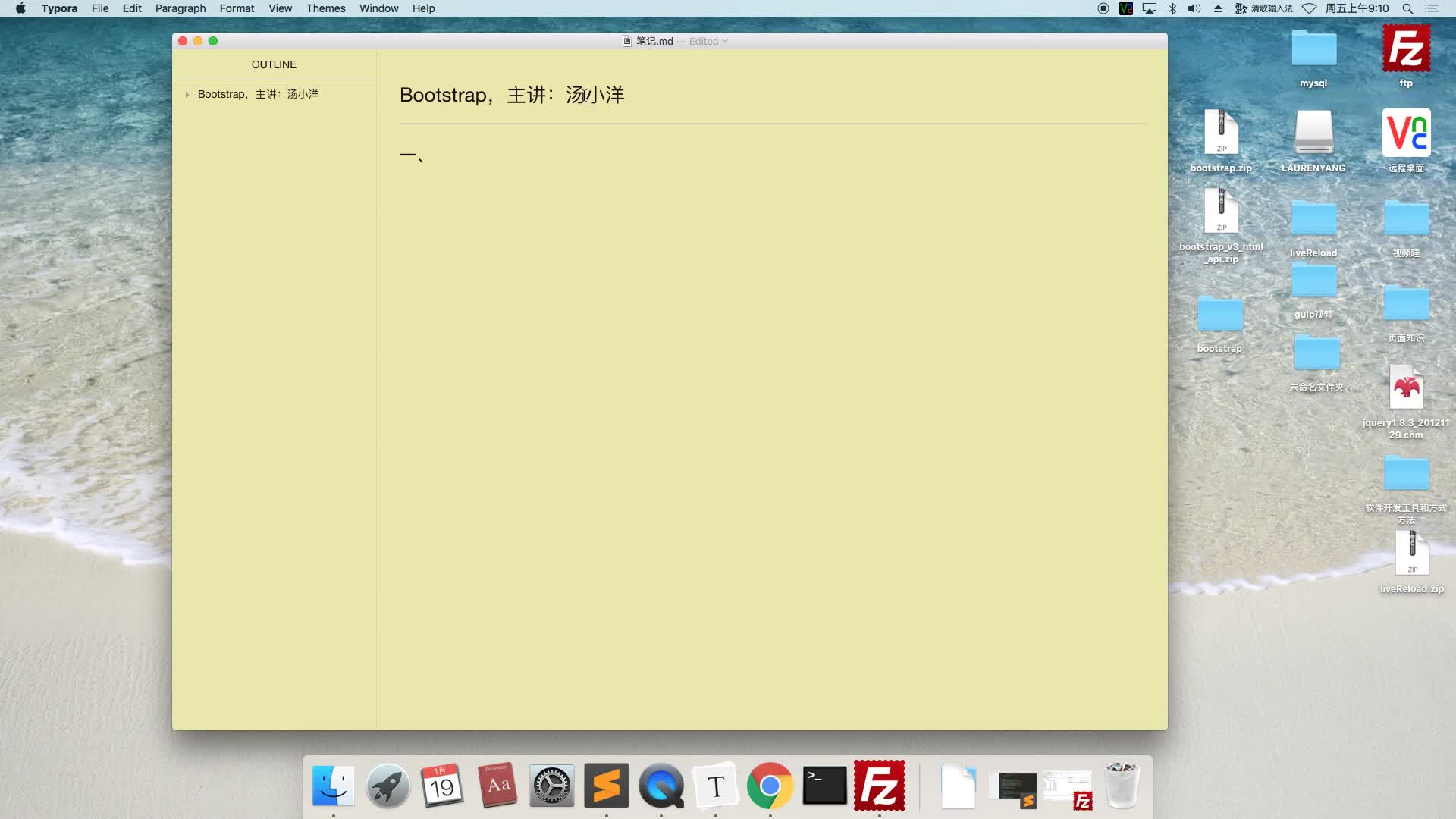Open the Themes menu
Image resolution: width=1456 pixels, height=819 pixels.
pos(325,8)
